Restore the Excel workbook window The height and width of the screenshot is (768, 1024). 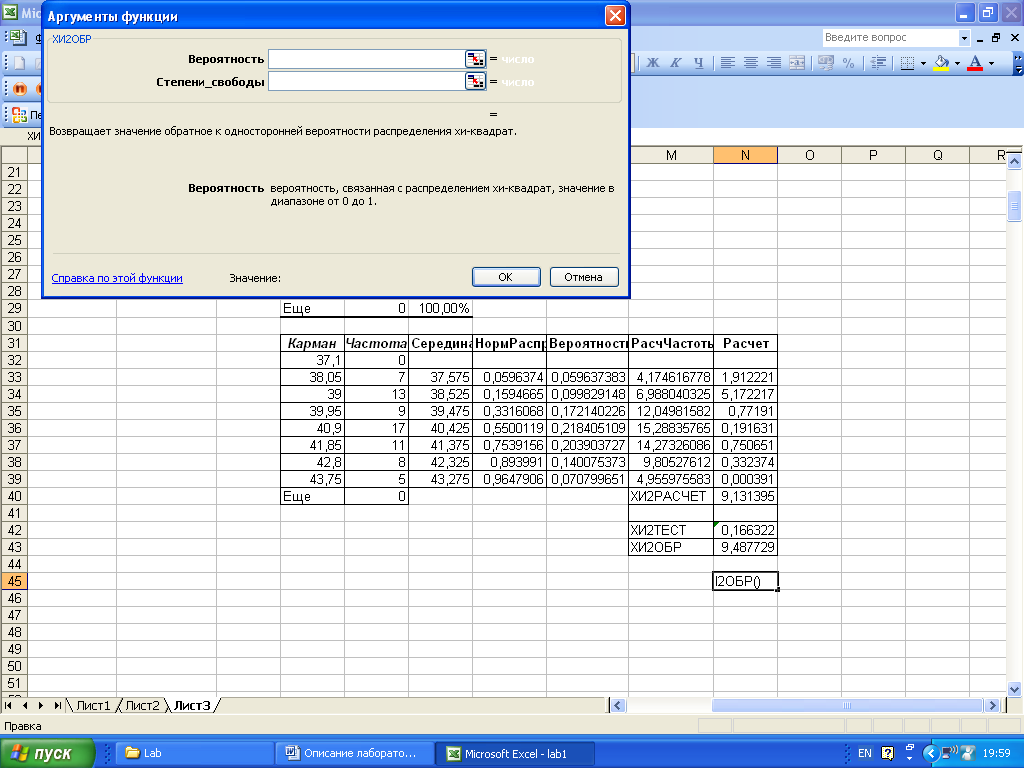[x=997, y=38]
